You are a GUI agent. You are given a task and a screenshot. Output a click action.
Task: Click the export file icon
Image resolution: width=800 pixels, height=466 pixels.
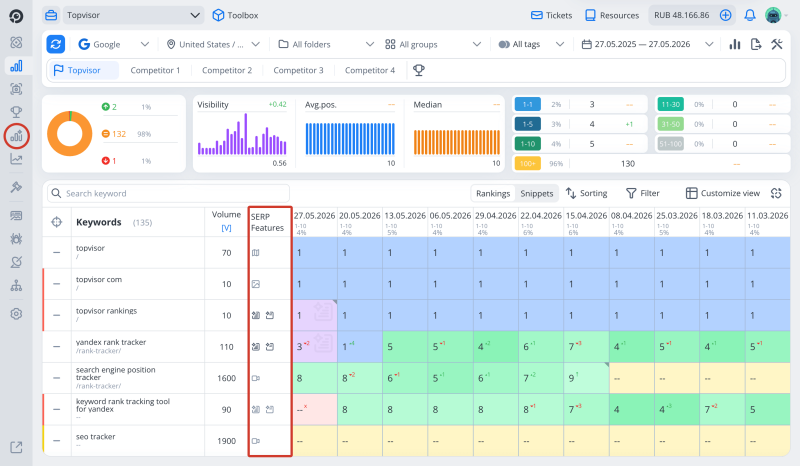[x=756, y=44]
